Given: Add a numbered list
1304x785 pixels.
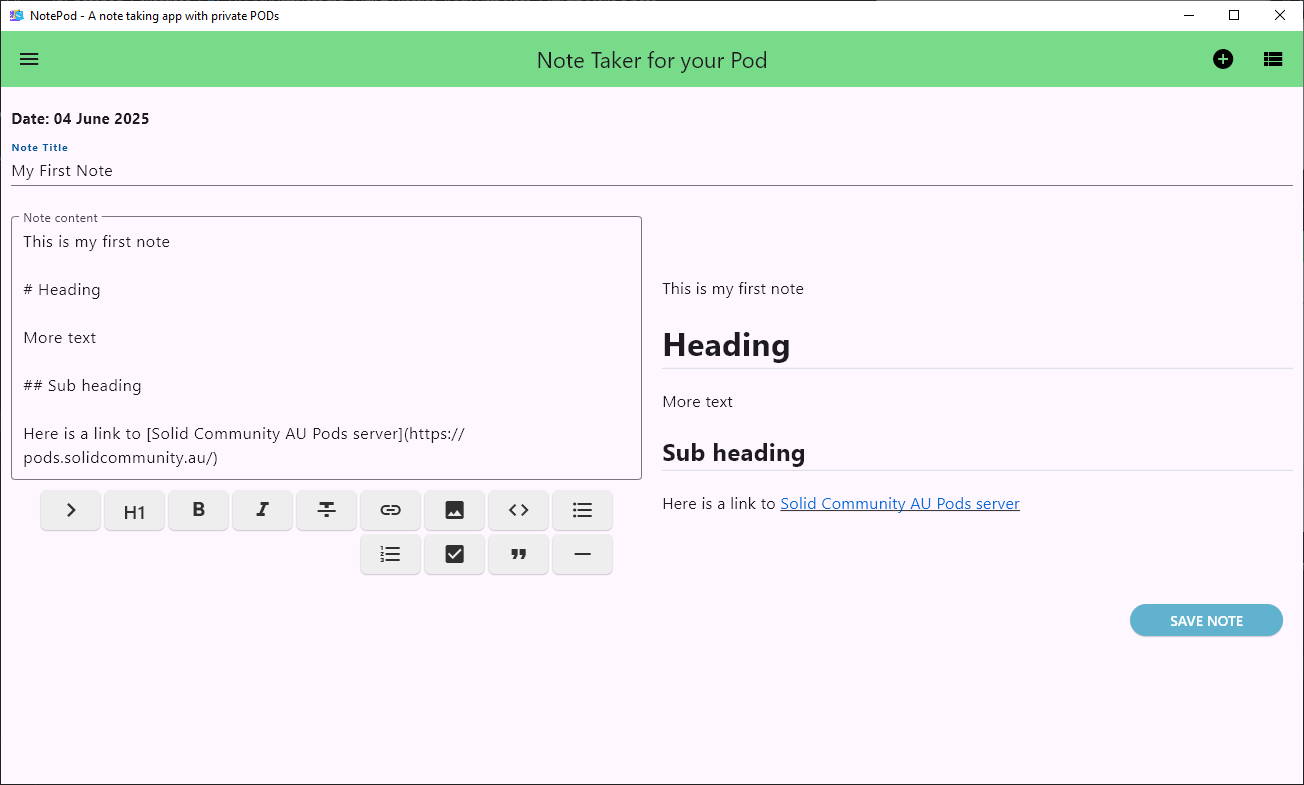Looking at the screenshot, I should [x=391, y=554].
